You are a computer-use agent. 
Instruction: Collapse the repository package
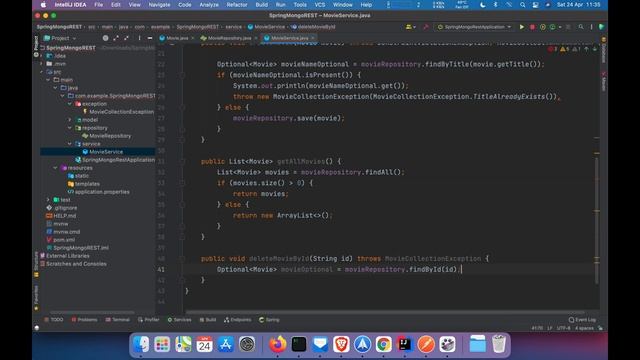click(x=70, y=128)
